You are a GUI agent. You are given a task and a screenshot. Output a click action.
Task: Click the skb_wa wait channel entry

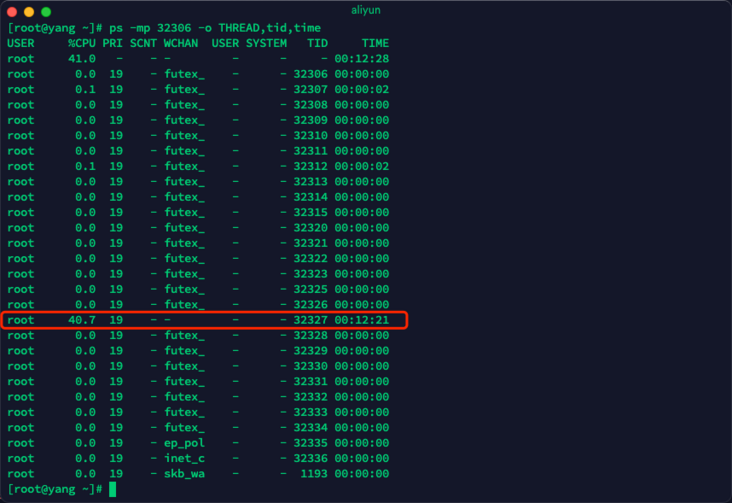(185, 473)
